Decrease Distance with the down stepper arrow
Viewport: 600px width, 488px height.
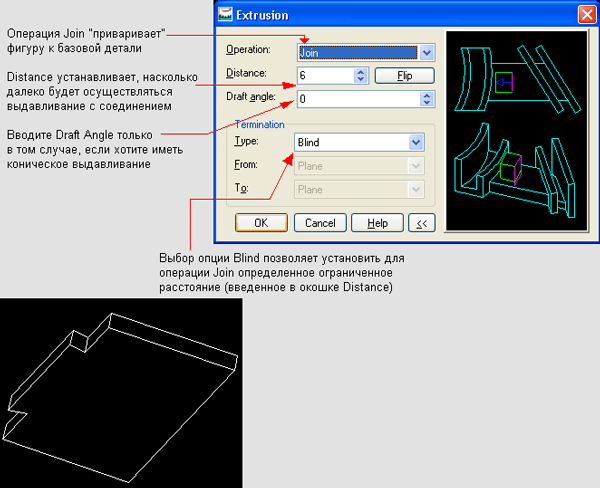click(359, 79)
